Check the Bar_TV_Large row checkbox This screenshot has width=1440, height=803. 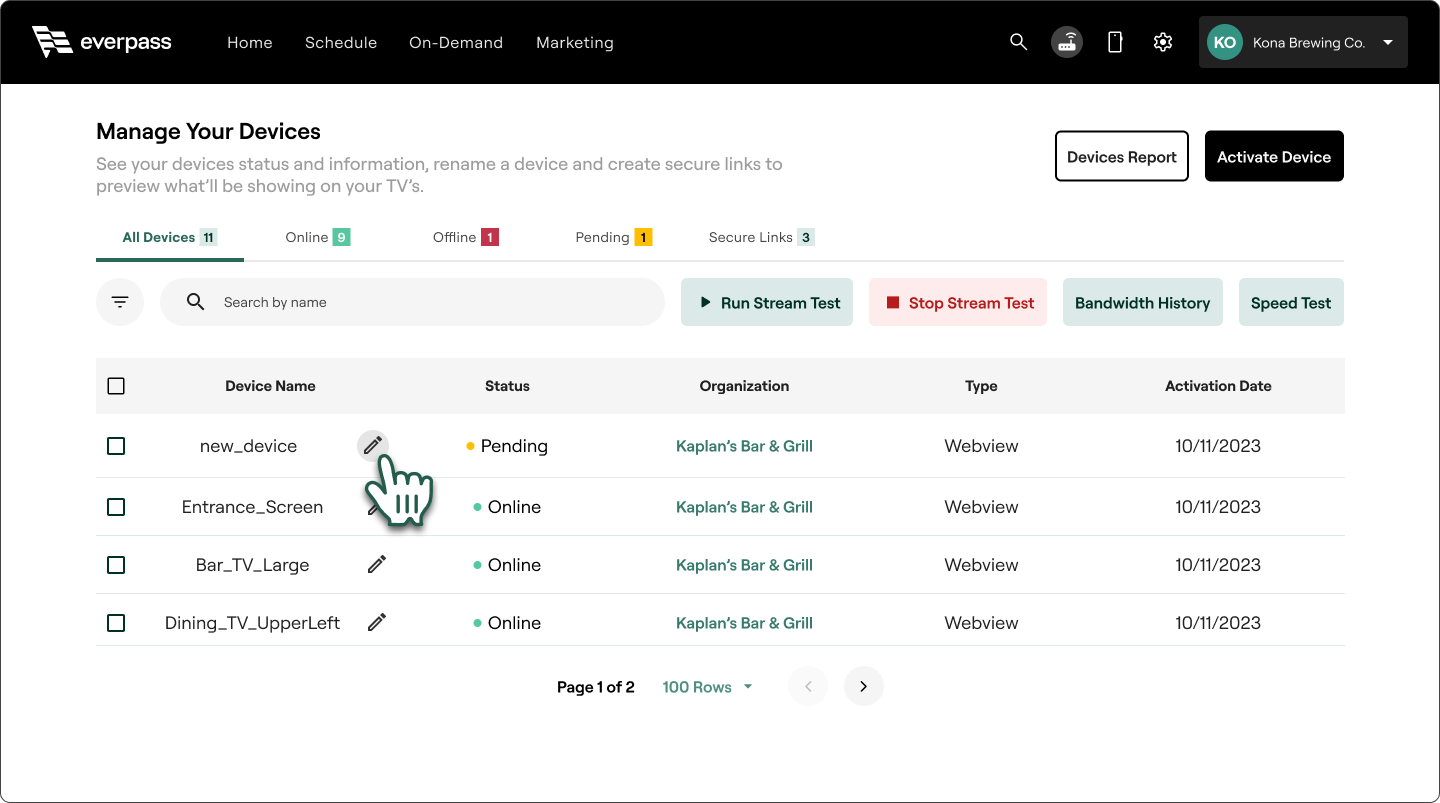click(116, 565)
